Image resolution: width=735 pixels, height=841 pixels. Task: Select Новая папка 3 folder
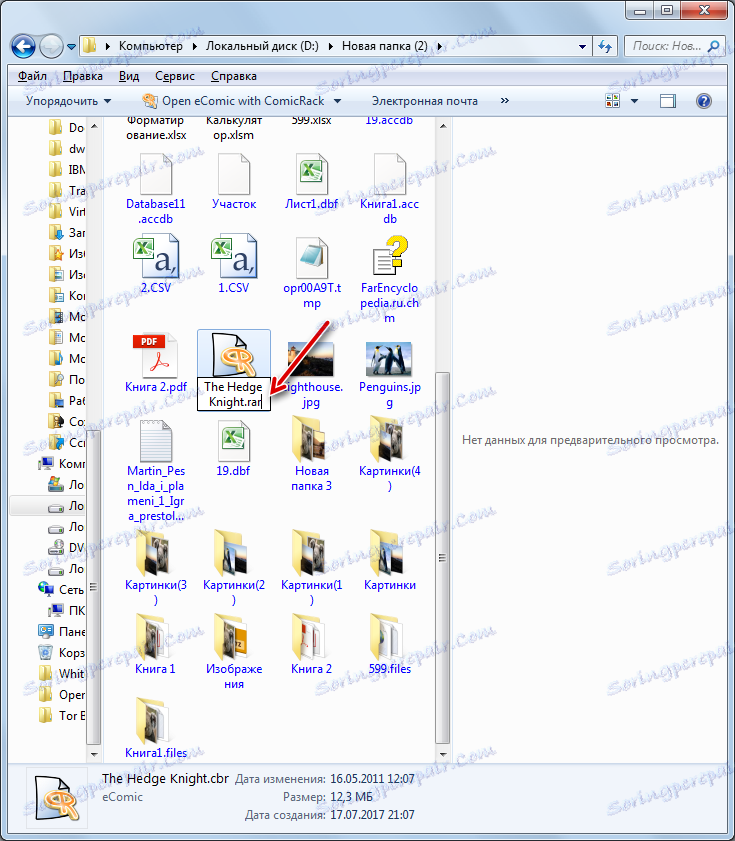tap(311, 456)
